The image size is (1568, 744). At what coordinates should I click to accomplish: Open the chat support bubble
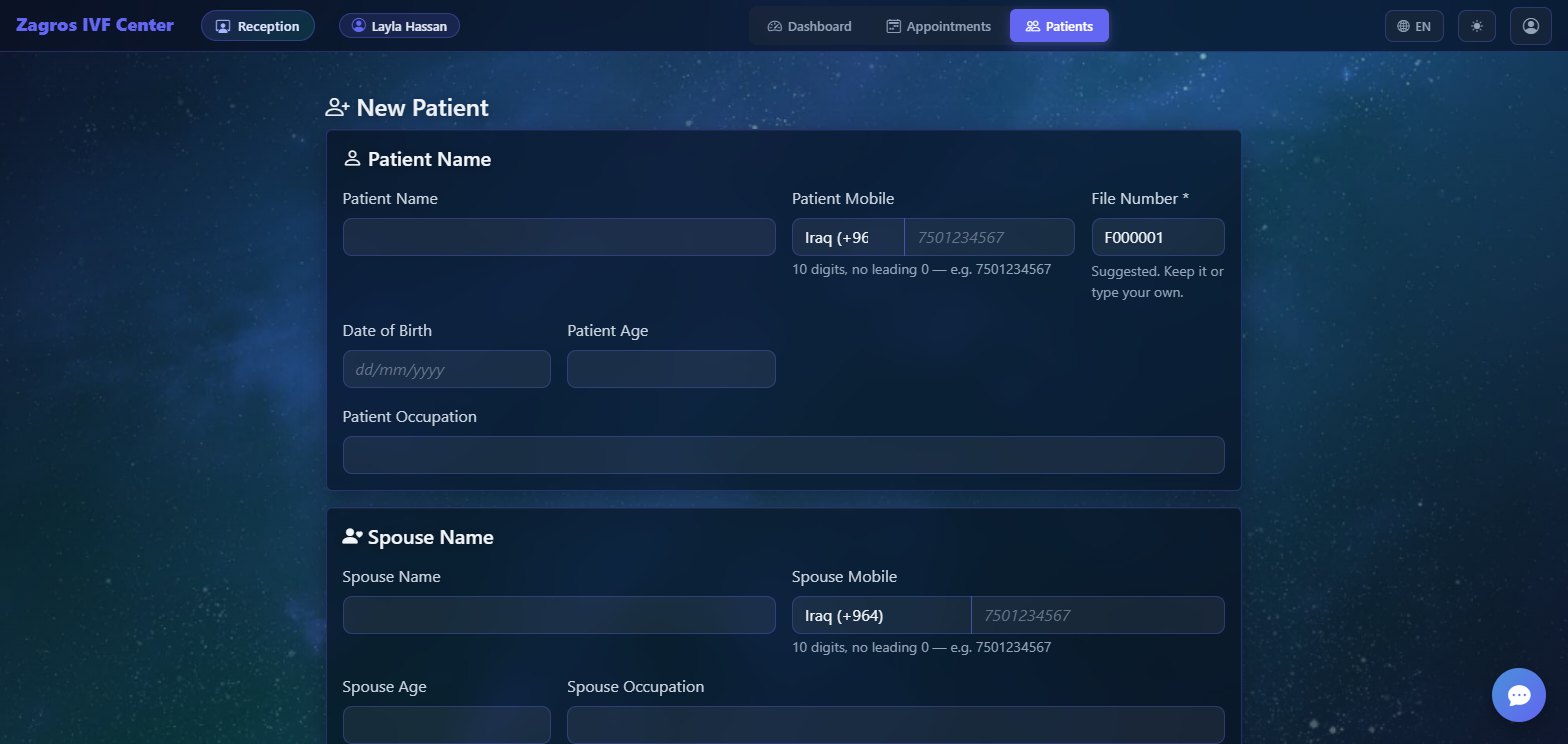[x=1518, y=695]
